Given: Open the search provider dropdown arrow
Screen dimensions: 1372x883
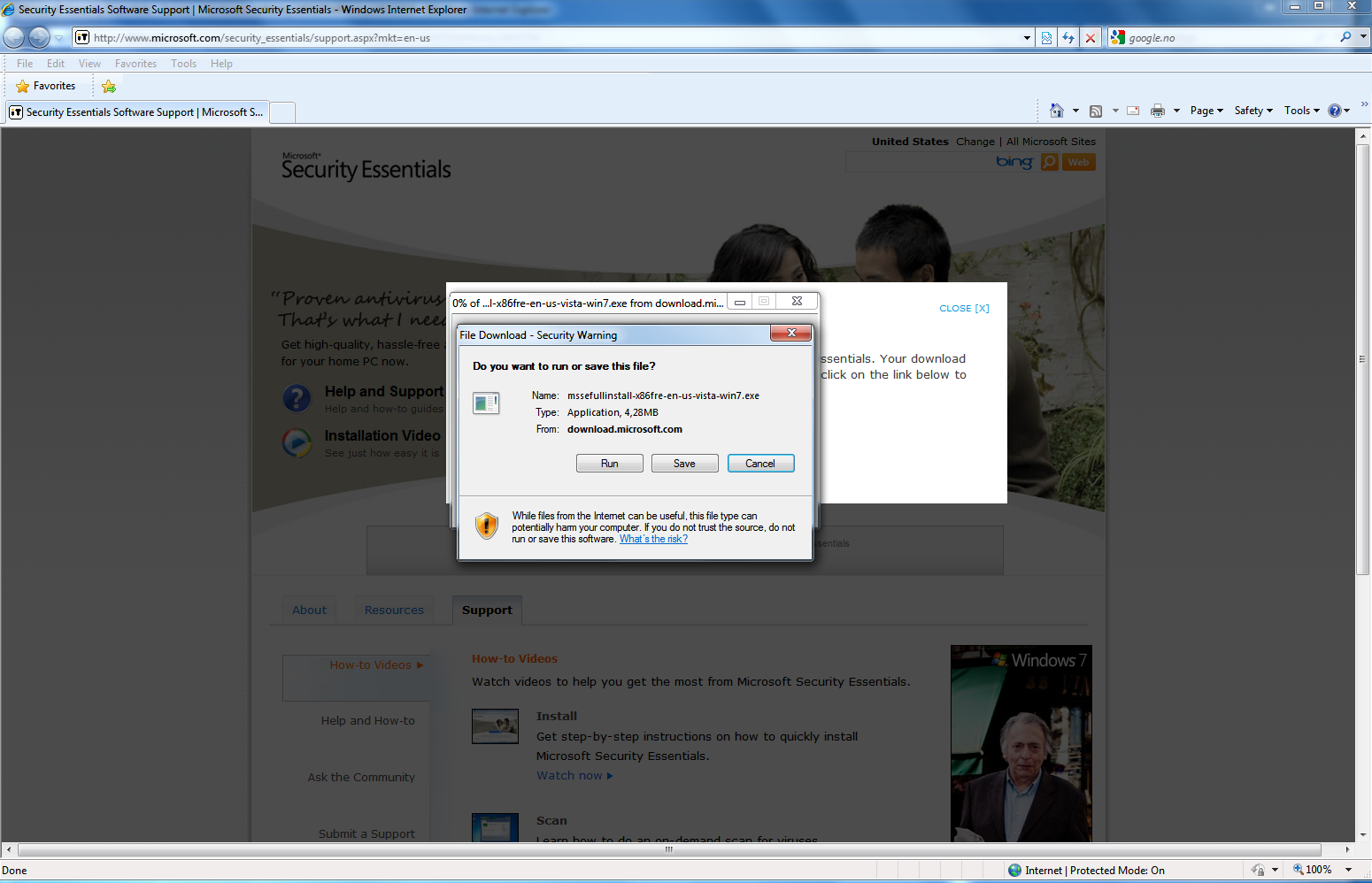Looking at the screenshot, I should pyautogui.click(x=1363, y=37).
